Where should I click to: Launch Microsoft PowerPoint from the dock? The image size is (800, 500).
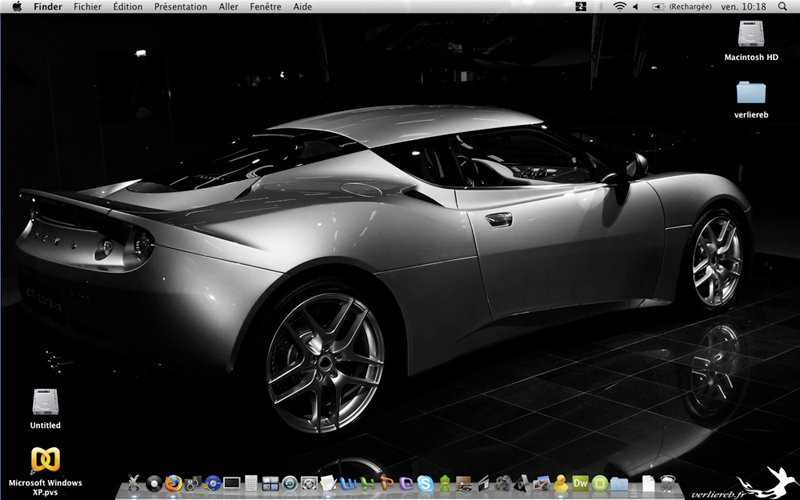(x=387, y=483)
